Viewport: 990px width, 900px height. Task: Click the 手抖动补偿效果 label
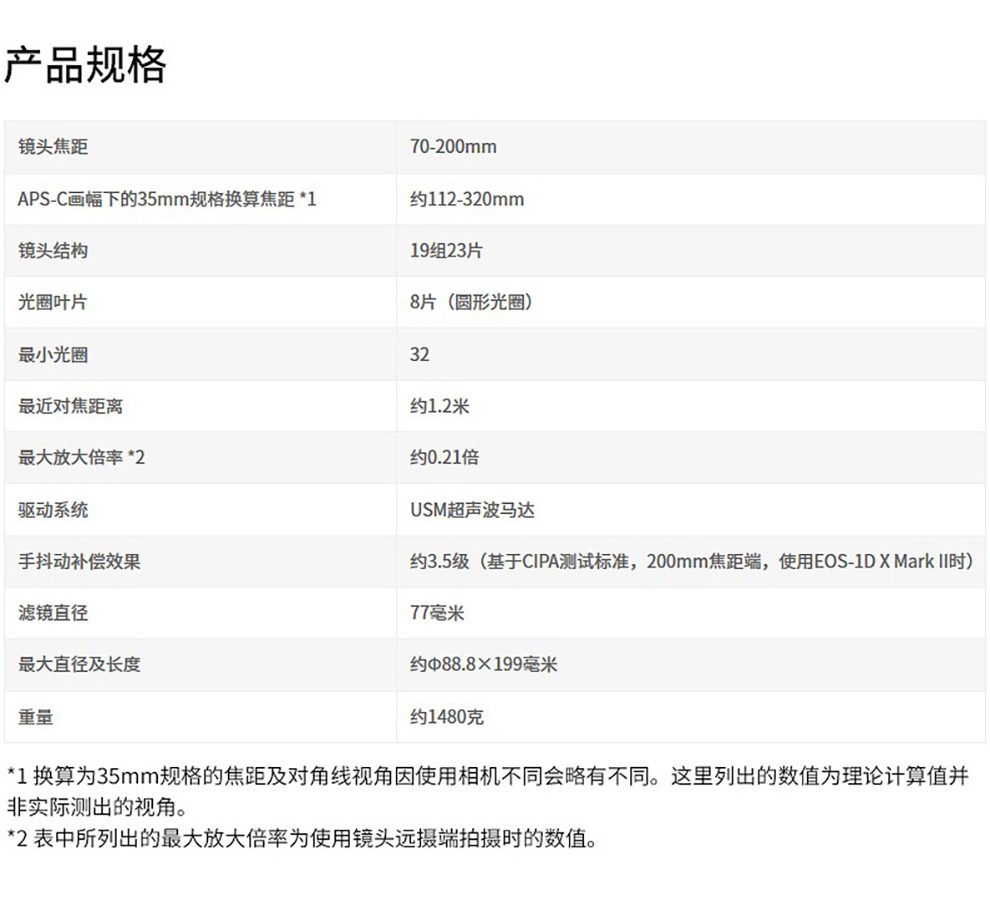[x=79, y=561]
